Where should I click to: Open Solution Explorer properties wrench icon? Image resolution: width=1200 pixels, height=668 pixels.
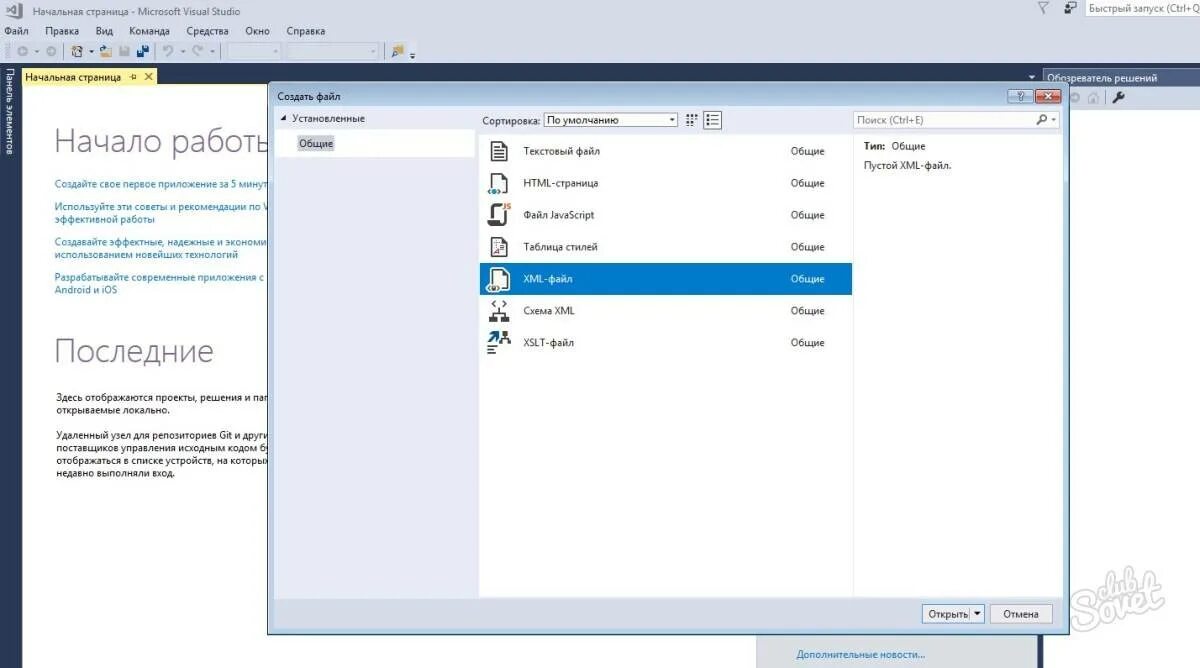click(x=1119, y=97)
